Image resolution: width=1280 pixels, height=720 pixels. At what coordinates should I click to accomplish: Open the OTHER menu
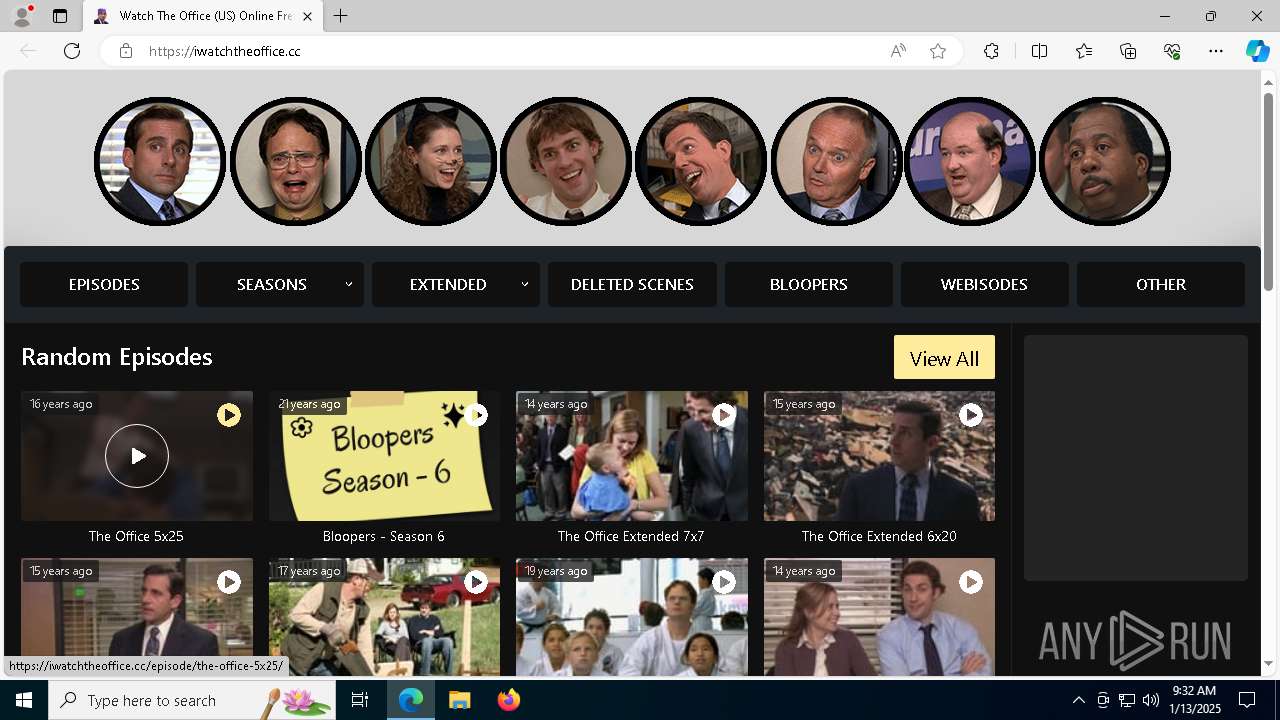pyautogui.click(x=1161, y=284)
